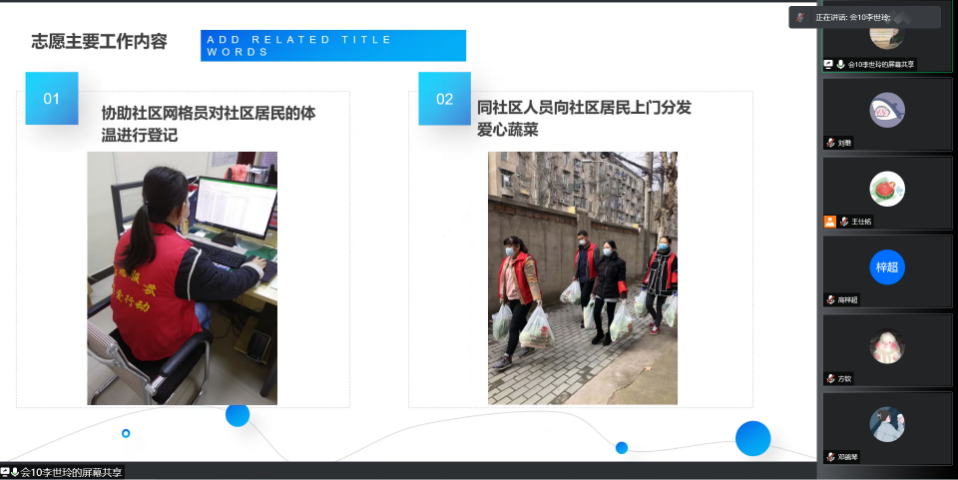Select 王仕铭's watermelon avatar tile

click(886, 188)
